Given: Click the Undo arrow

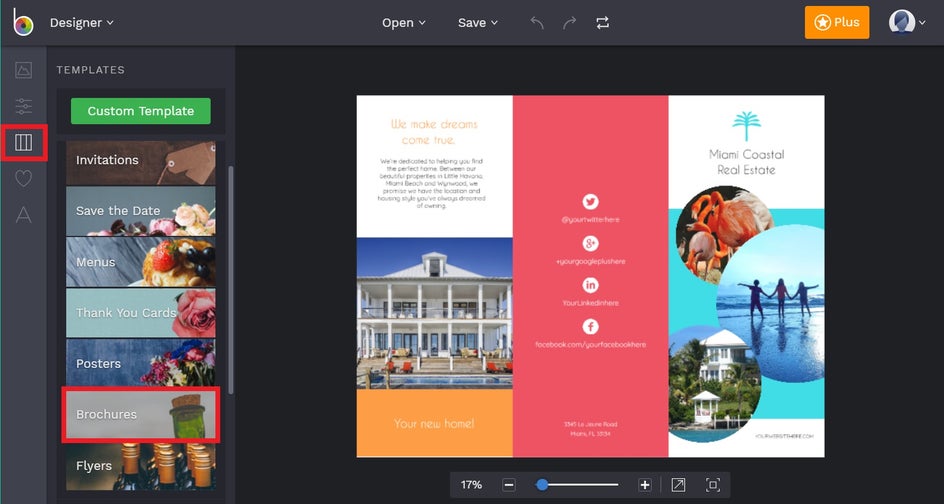Looking at the screenshot, I should [537, 23].
